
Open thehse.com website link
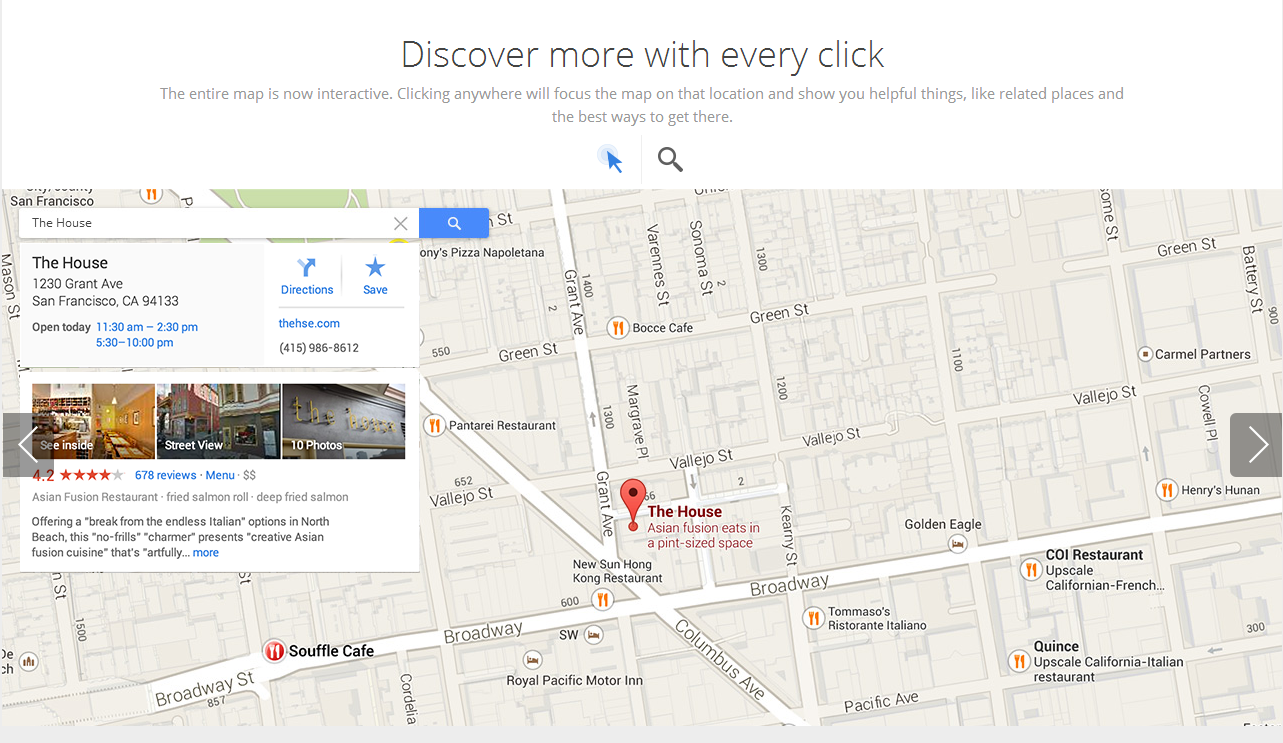tap(309, 323)
